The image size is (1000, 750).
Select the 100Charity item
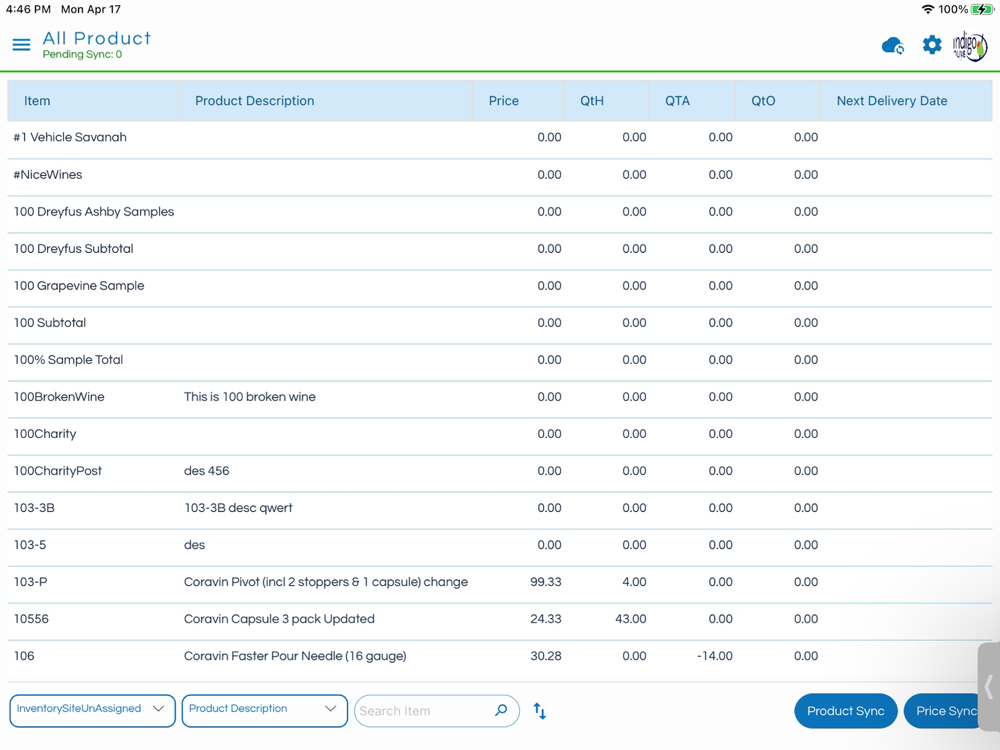click(x=45, y=434)
